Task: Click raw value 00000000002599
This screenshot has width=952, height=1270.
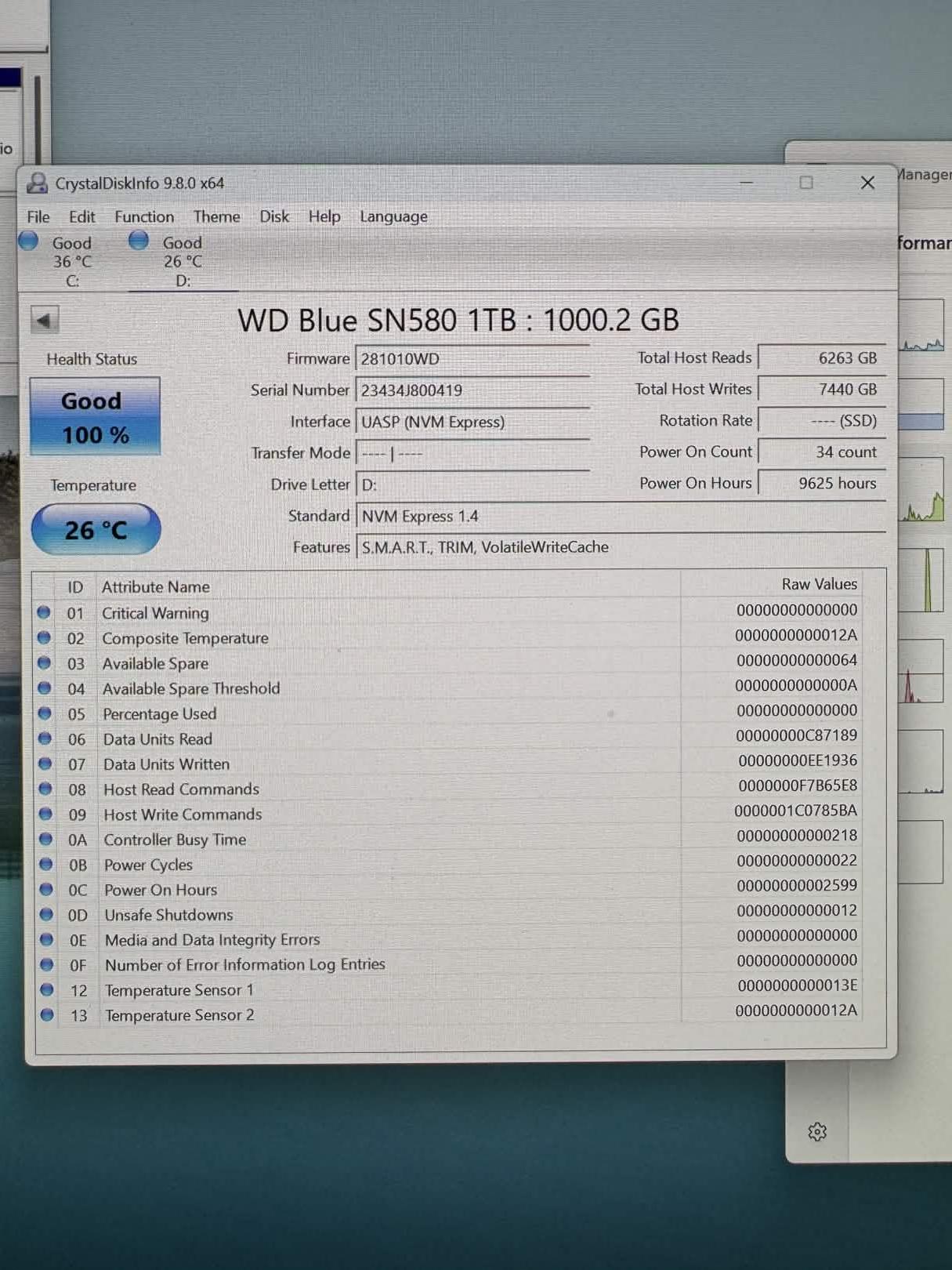Action: coord(797,885)
